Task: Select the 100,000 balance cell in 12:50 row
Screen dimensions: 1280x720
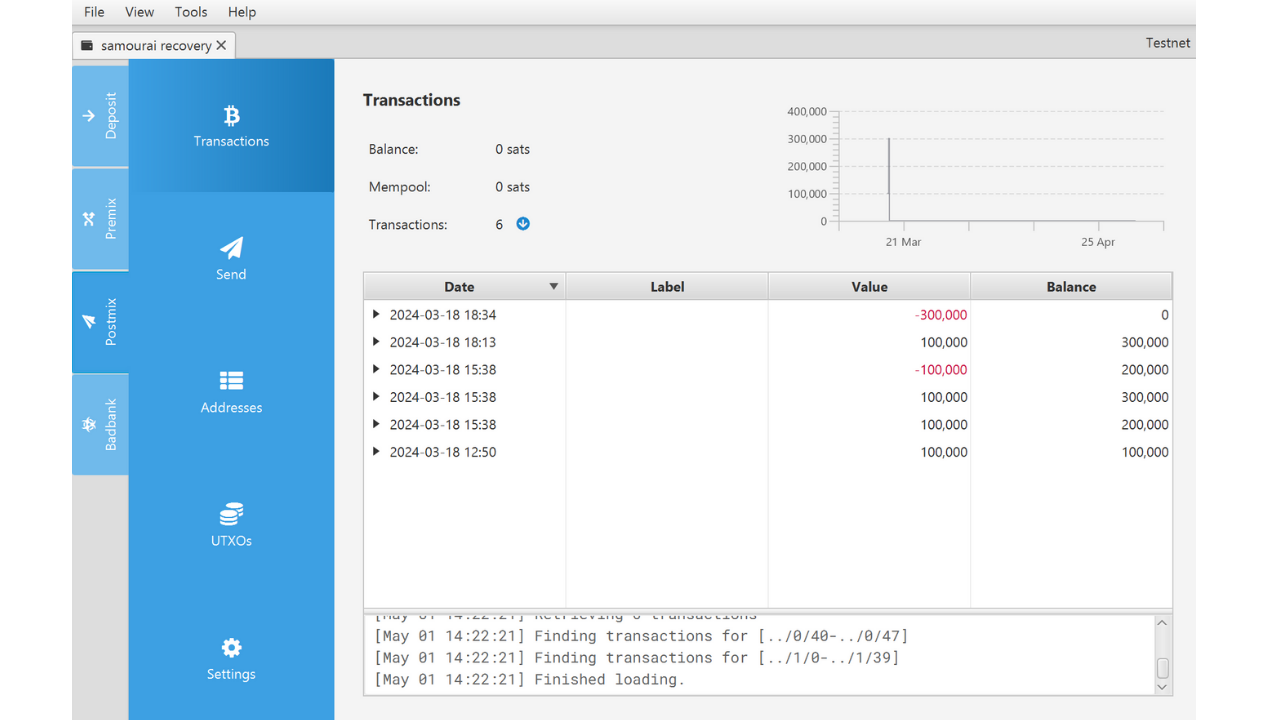Action: click(x=1145, y=452)
